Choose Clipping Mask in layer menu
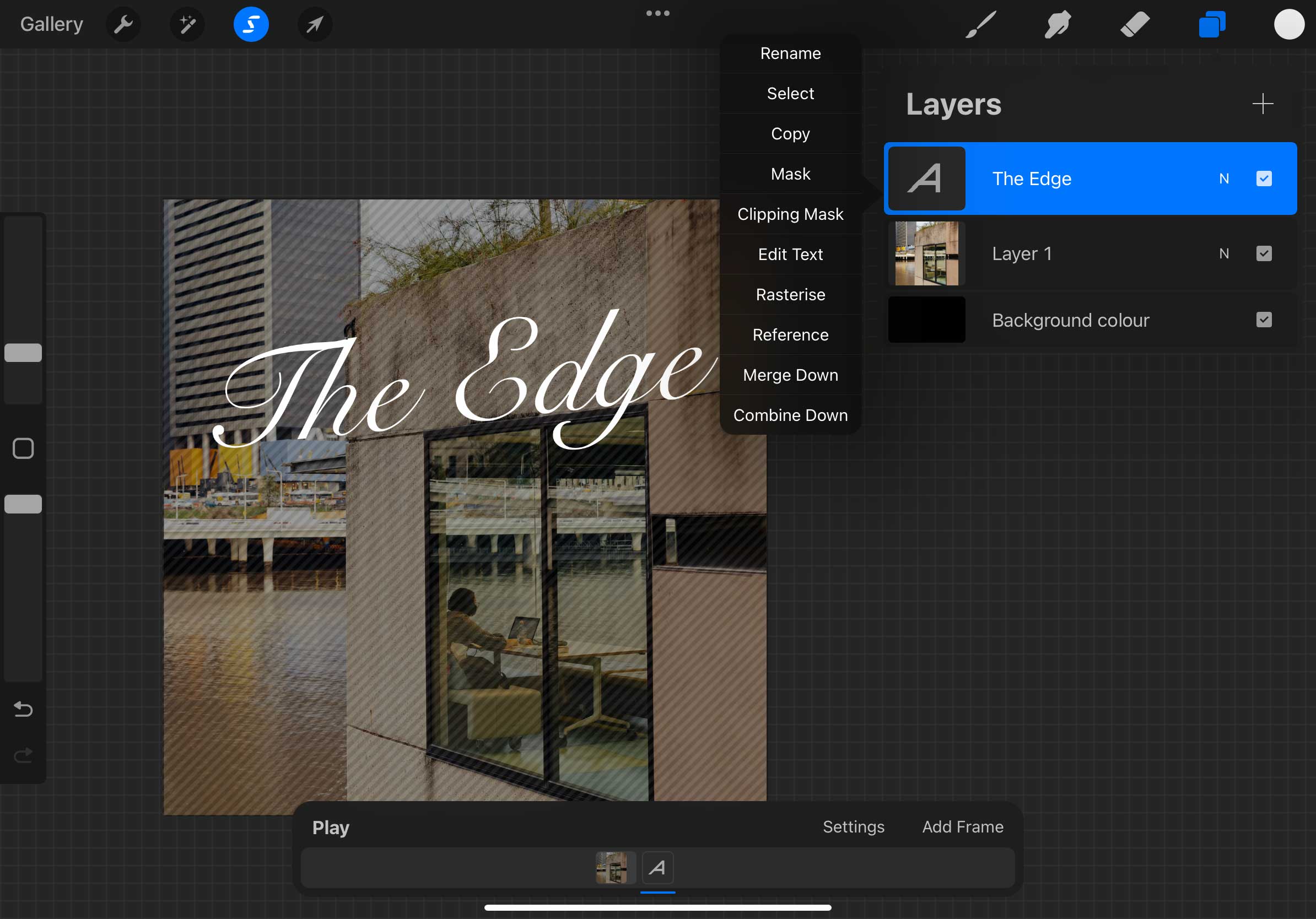This screenshot has width=1316, height=919. coord(790,214)
